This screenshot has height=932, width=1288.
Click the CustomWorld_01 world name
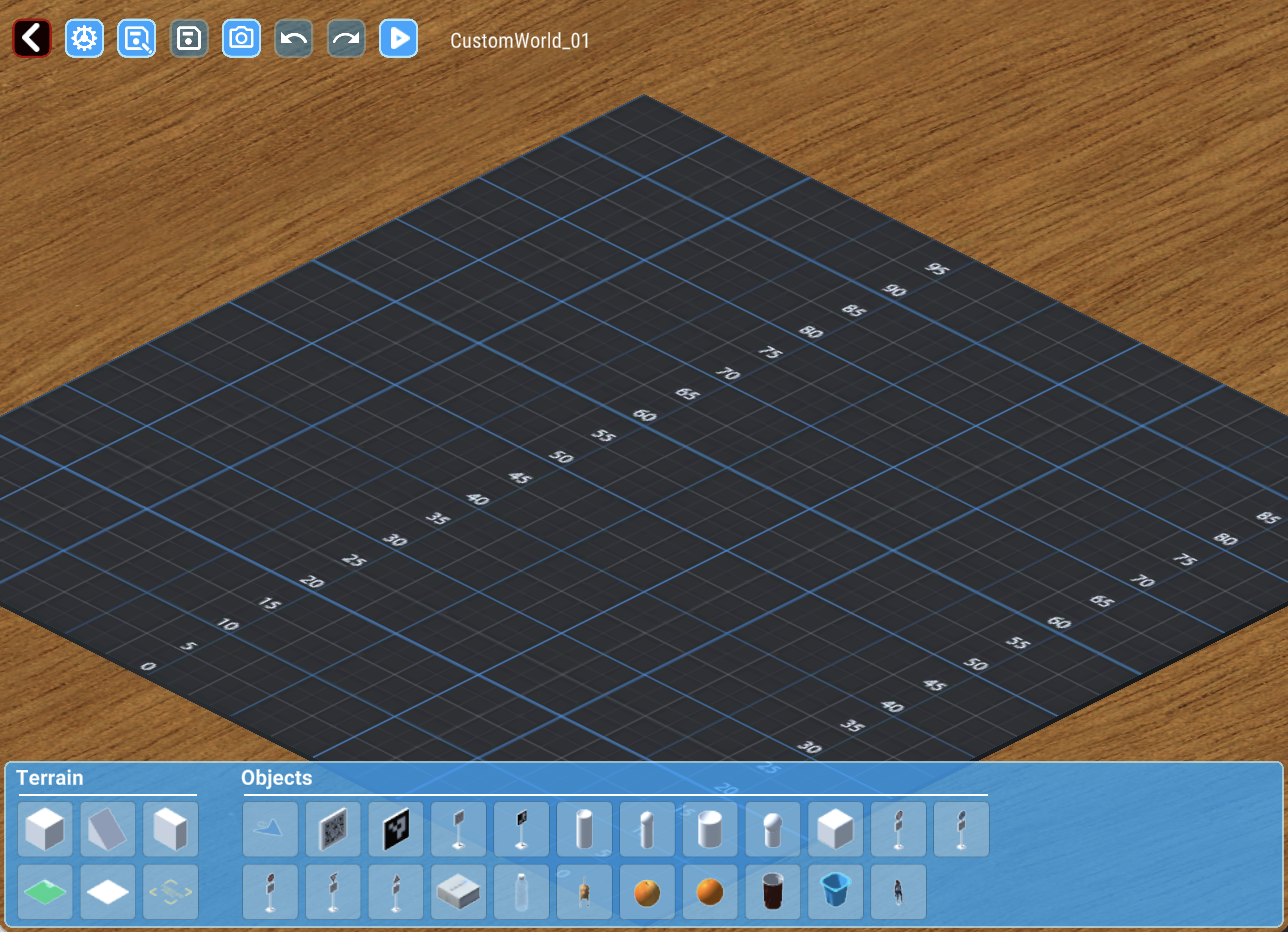click(520, 41)
